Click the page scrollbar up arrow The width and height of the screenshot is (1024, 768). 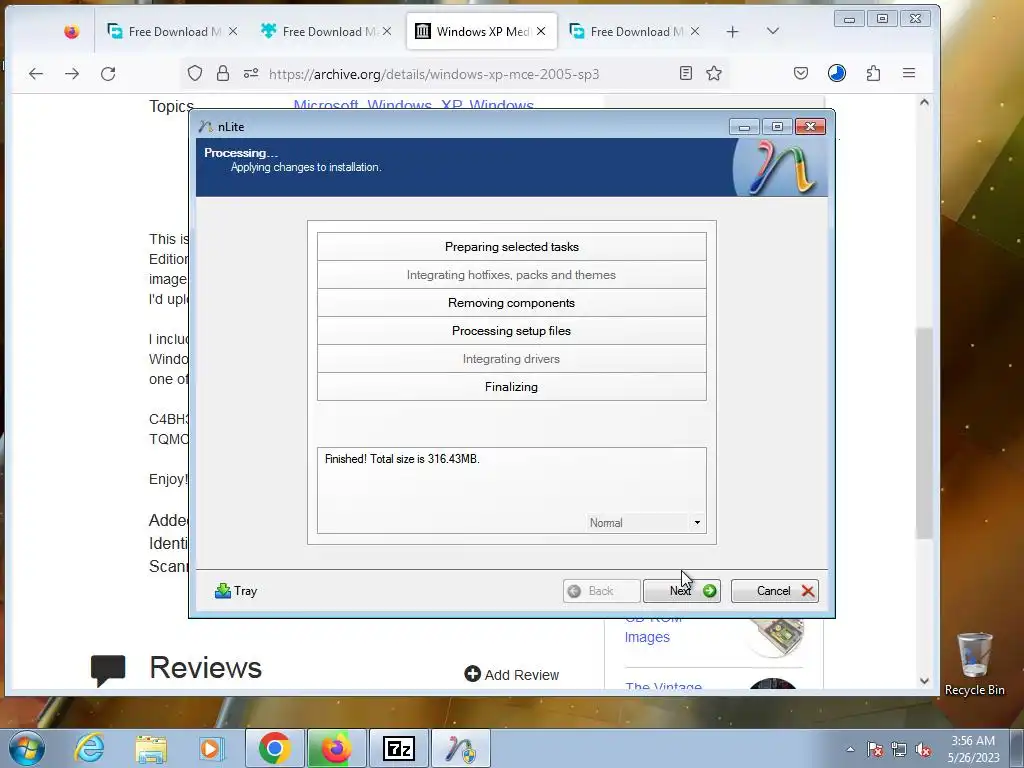click(924, 102)
